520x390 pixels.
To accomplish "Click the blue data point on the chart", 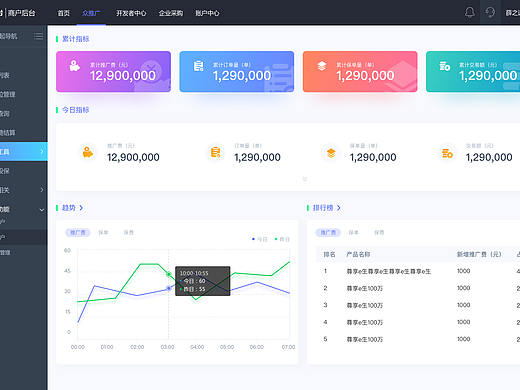I will (x=169, y=288).
